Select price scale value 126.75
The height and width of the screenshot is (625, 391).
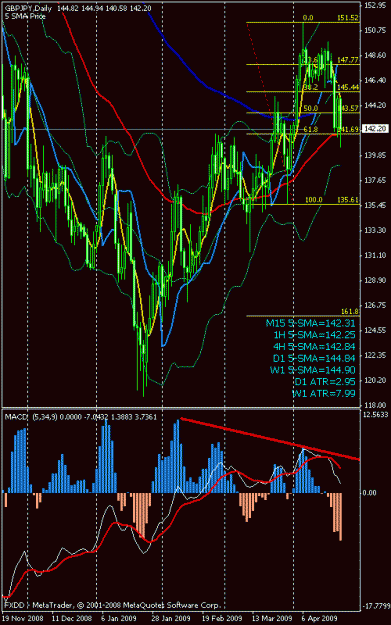[x=375, y=305]
